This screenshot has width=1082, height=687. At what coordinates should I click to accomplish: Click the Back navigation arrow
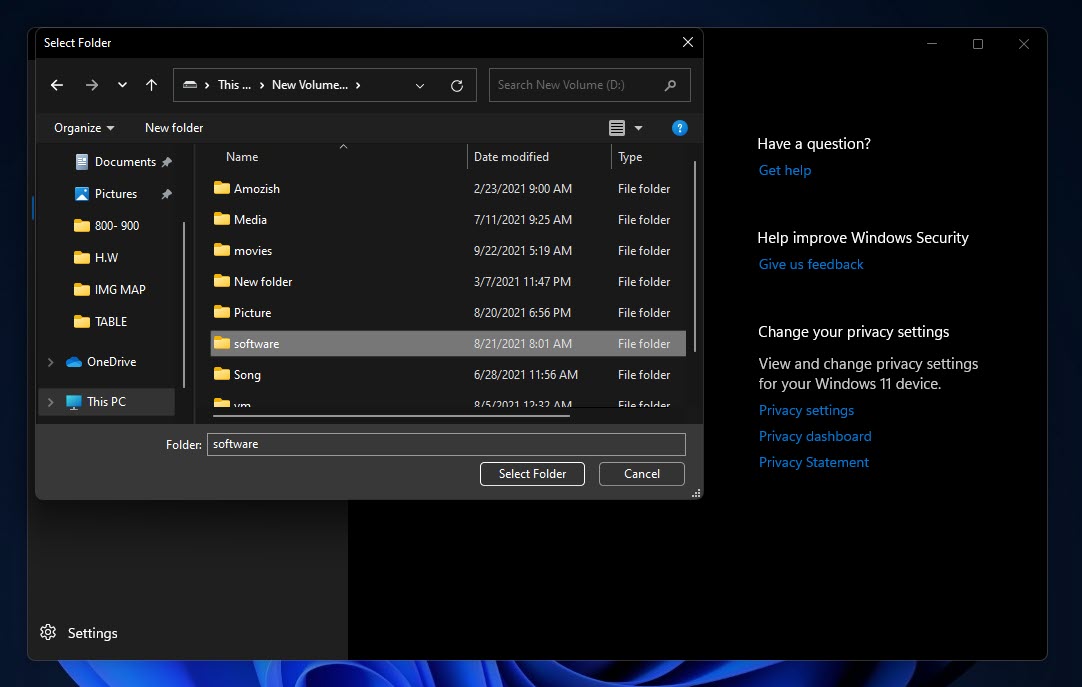click(x=57, y=85)
